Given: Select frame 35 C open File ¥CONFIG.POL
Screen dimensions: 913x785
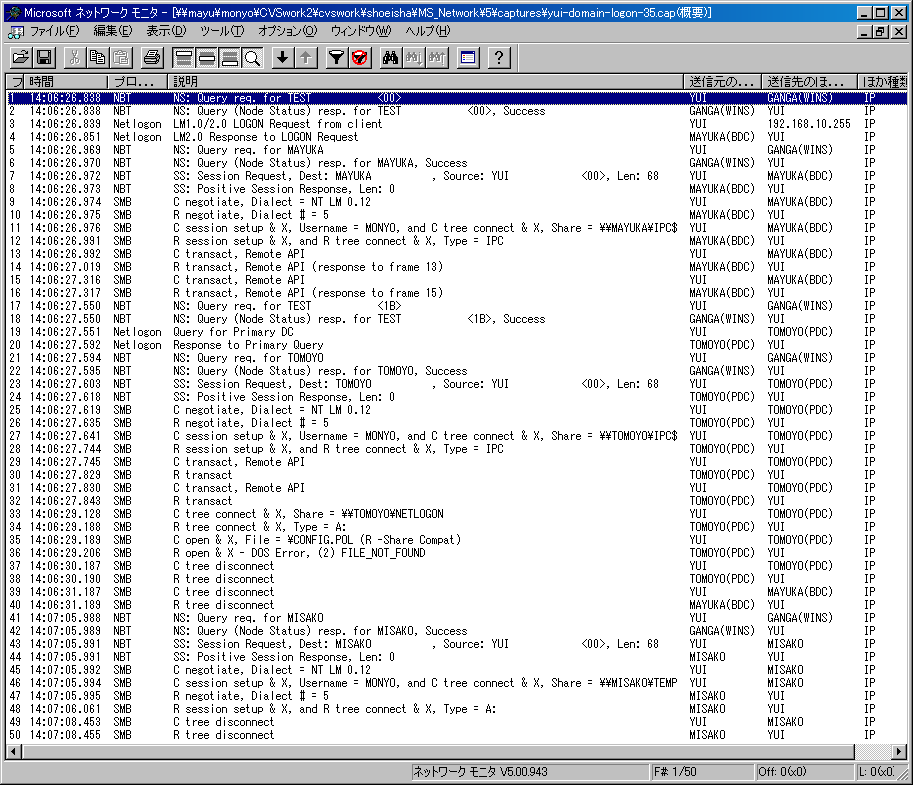Looking at the screenshot, I should 456,540.
